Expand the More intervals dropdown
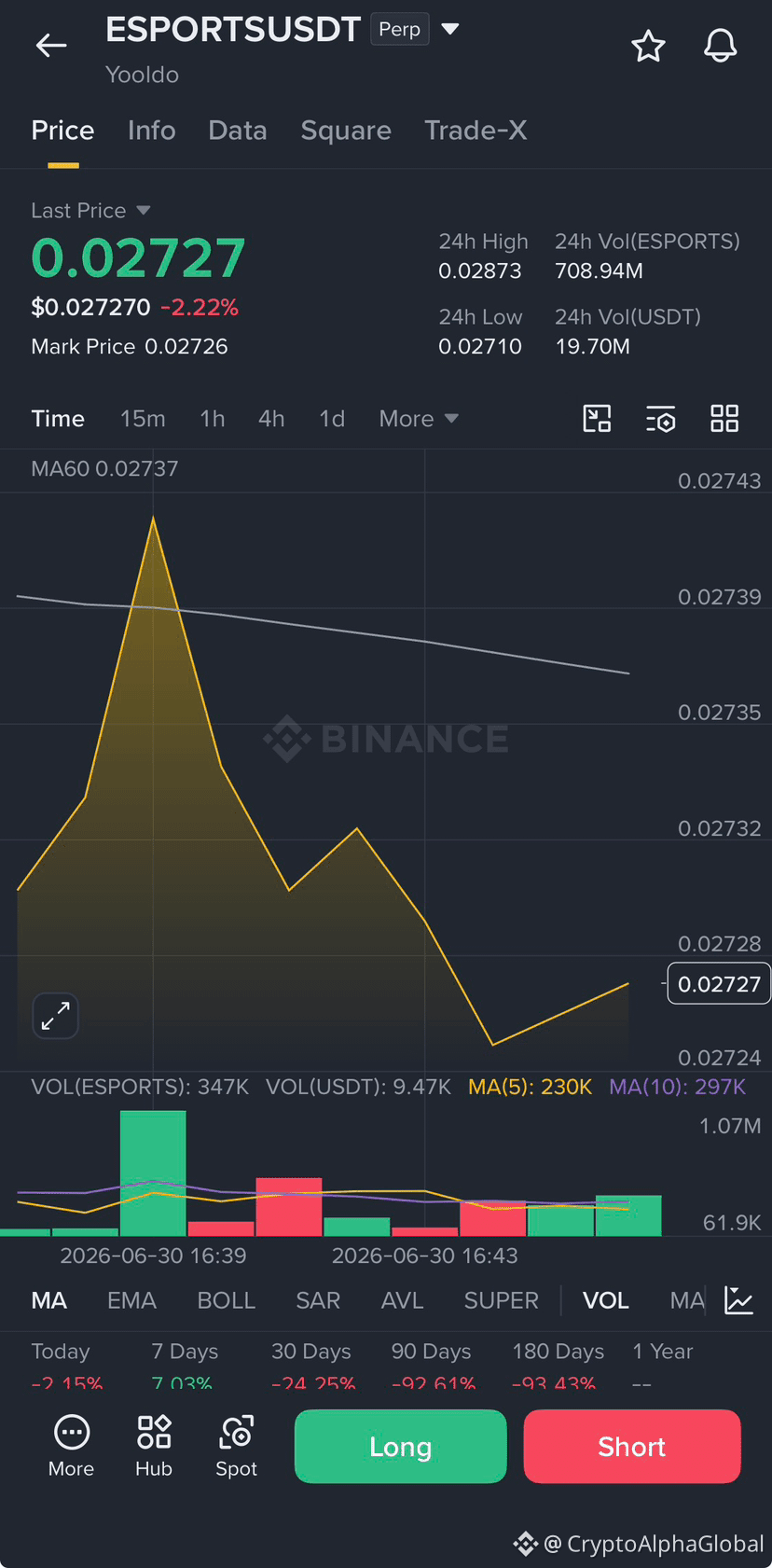Image resolution: width=772 pixels, height=1568 pixels. (x=419, y=419)
